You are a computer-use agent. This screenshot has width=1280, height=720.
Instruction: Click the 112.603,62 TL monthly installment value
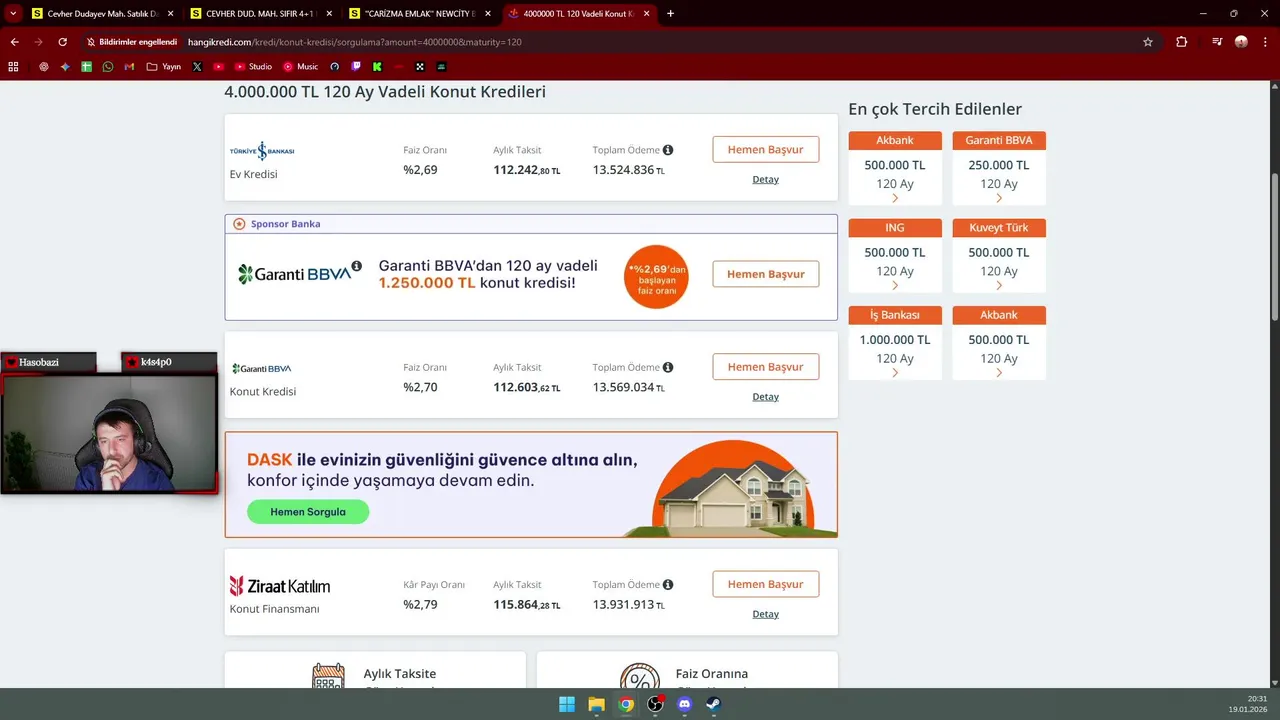(527, 388)
